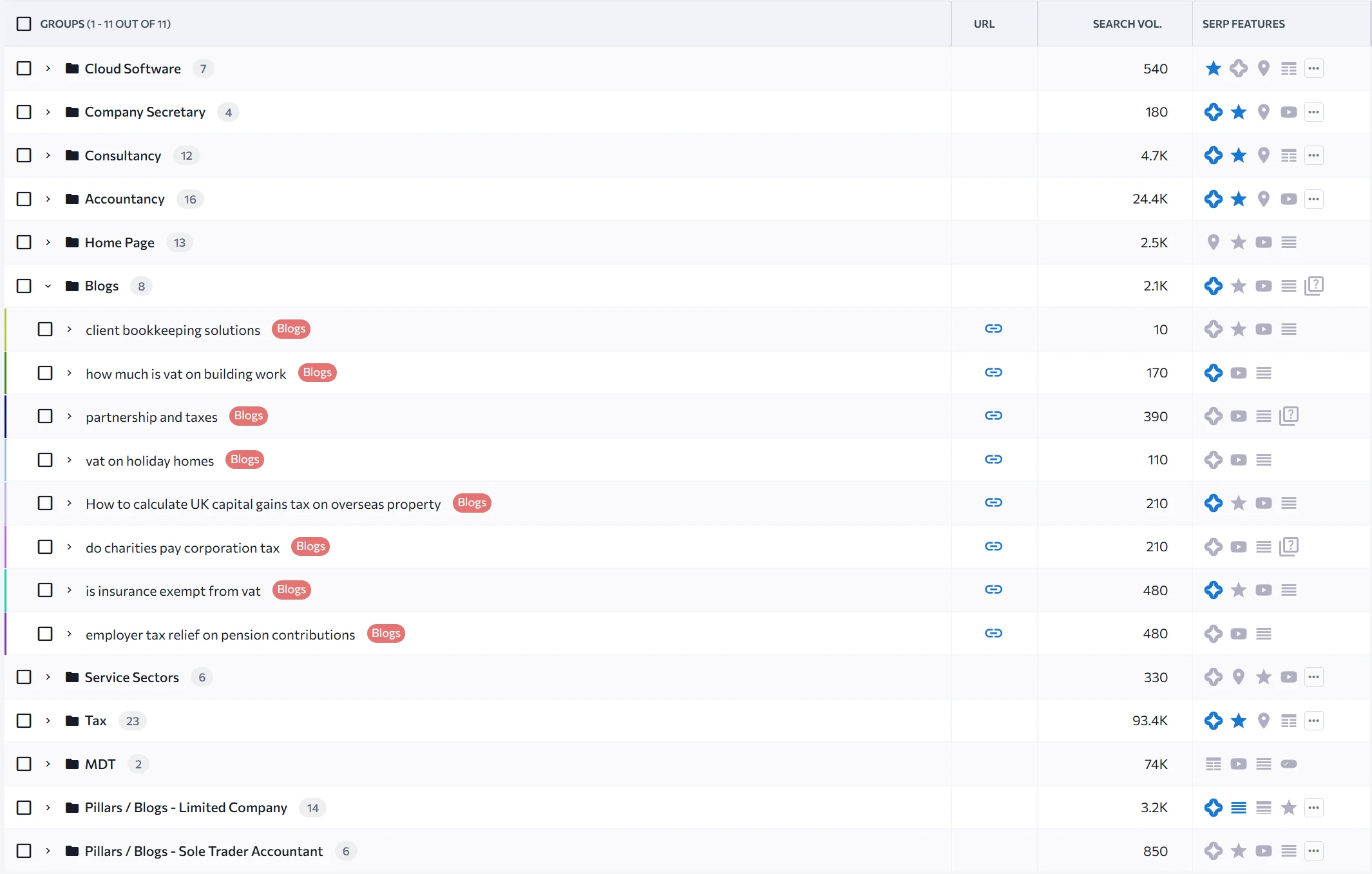Click the GROUPS column header label

106,24
